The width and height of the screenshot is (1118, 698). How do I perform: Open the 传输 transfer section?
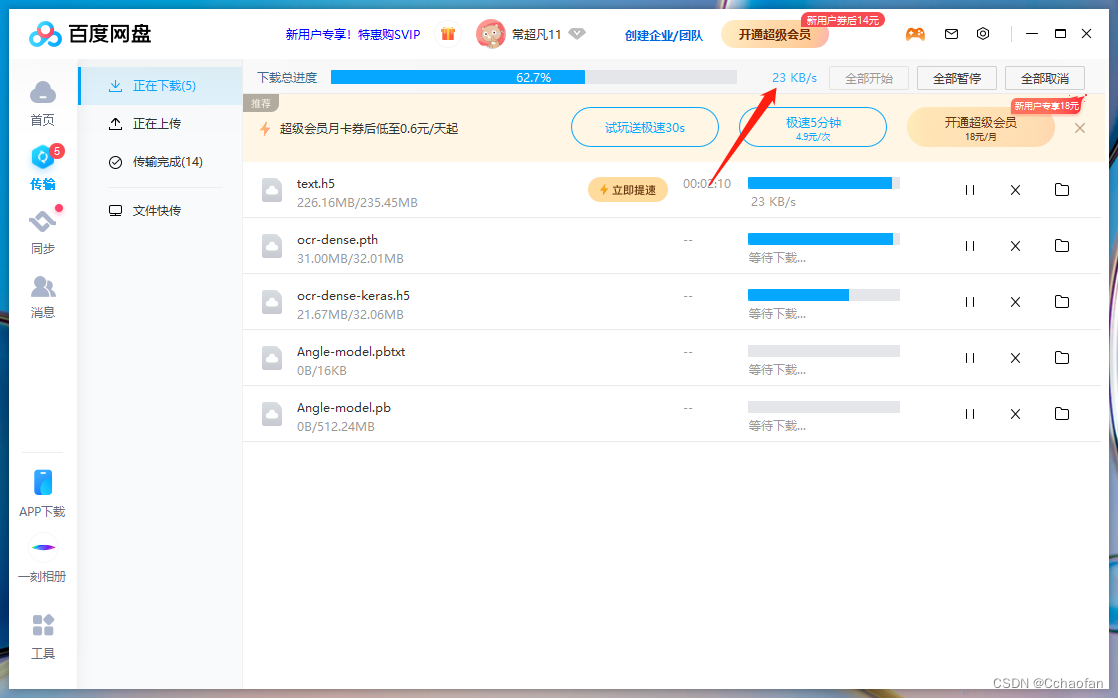[44, 168]
